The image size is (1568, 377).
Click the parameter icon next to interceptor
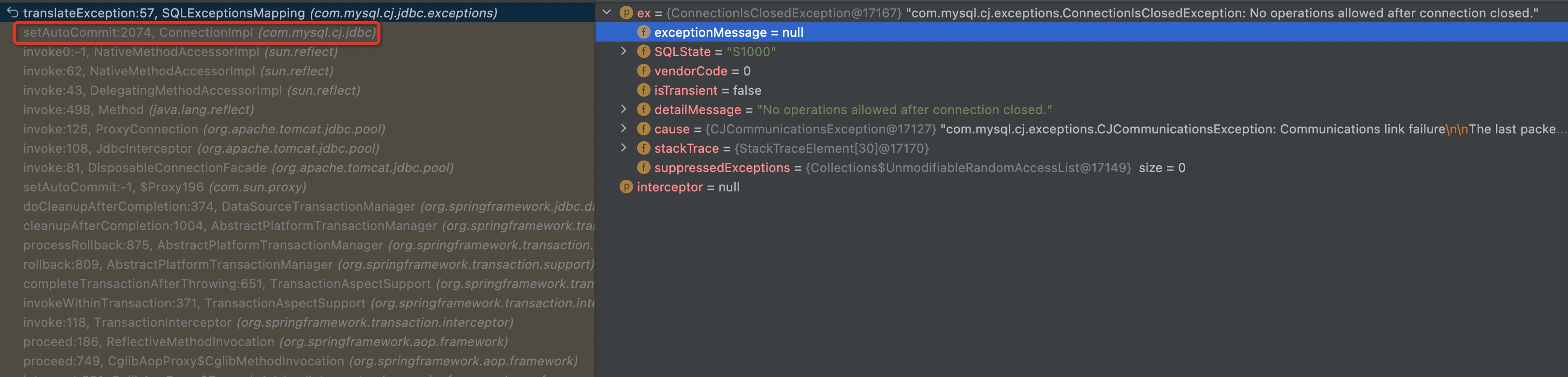626,187
